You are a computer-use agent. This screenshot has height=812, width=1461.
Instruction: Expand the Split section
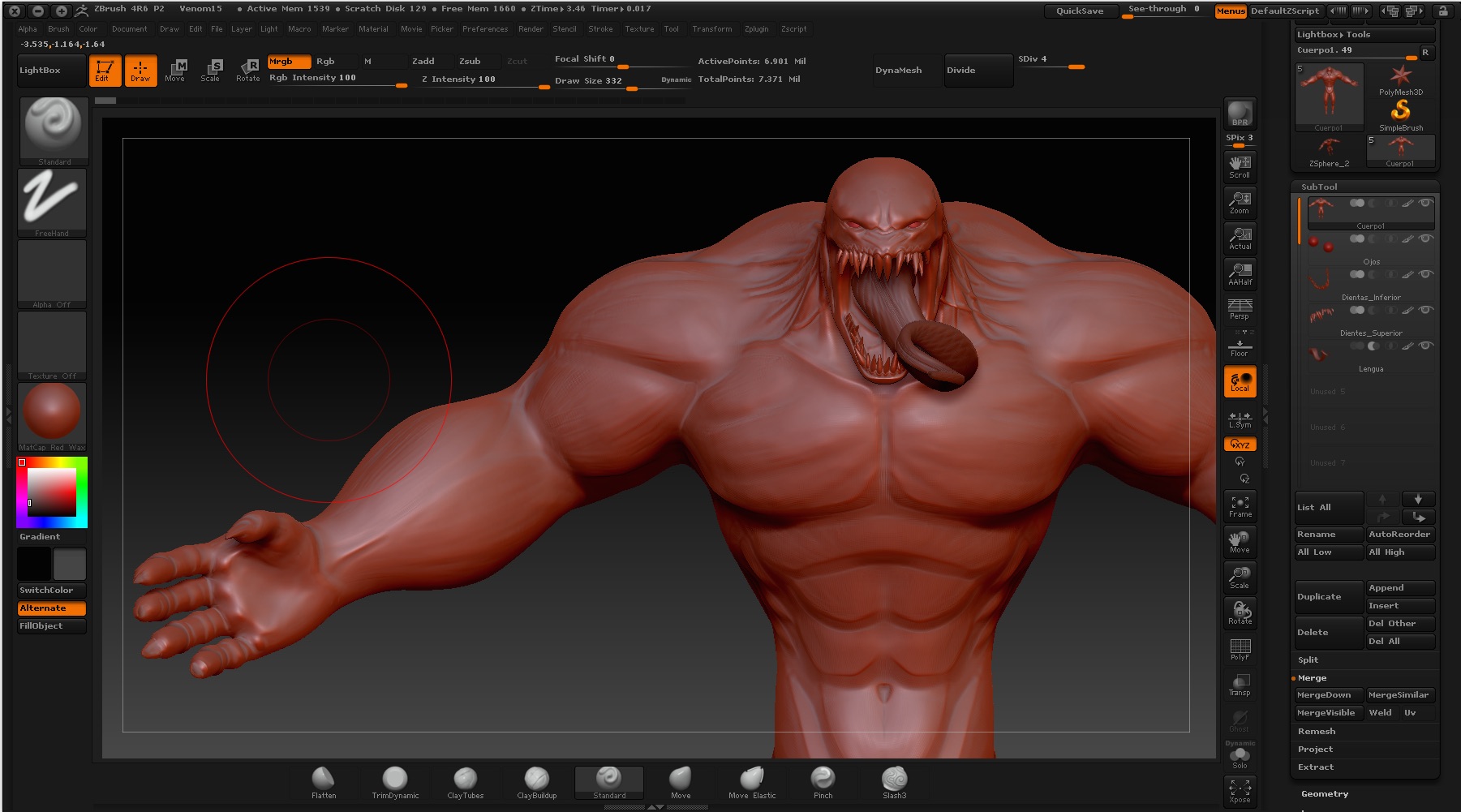(x=1308, y=659)
